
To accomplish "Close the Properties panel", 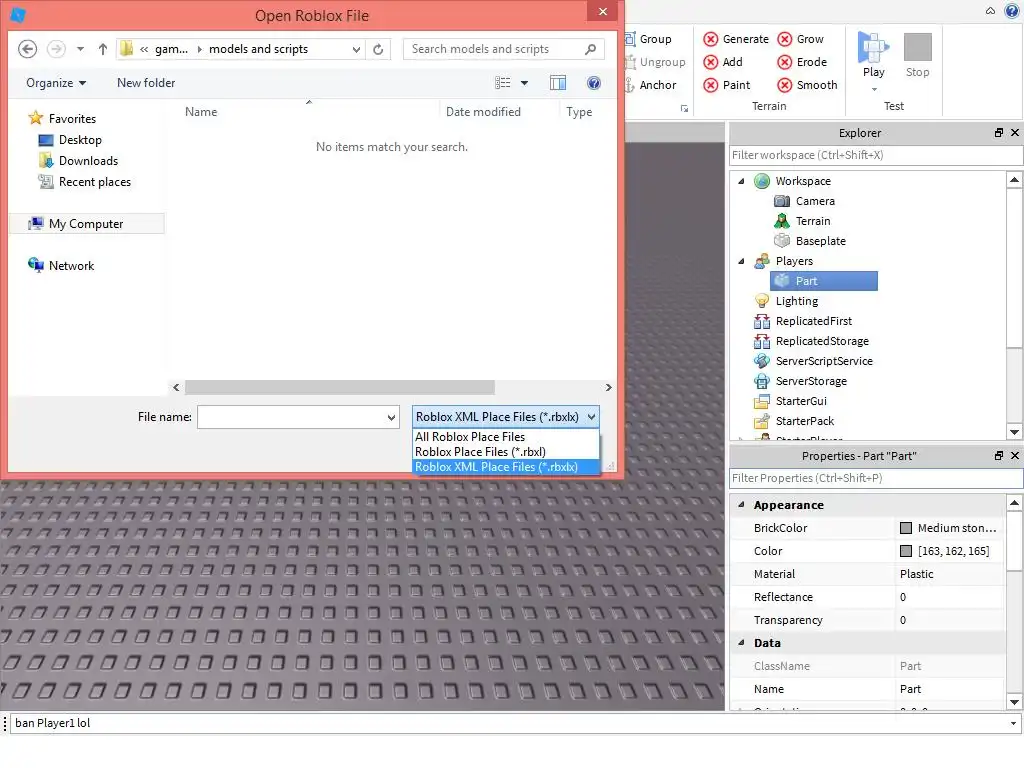I will pyautogui.click(x=1015, y=455).
